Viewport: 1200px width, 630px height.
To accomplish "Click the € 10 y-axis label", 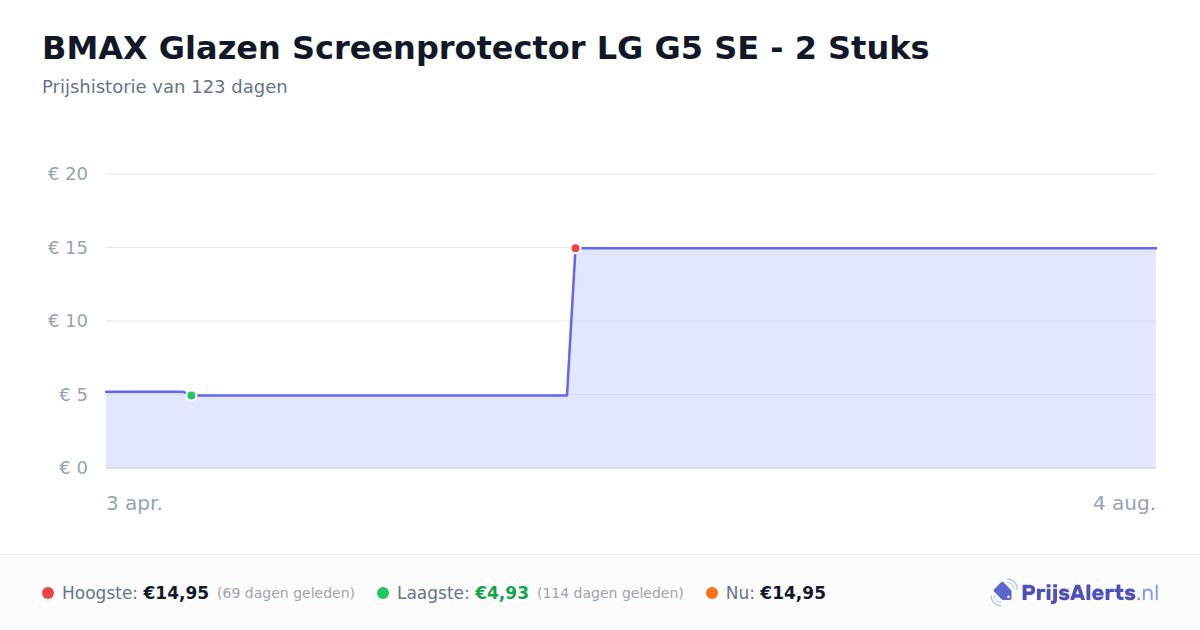I will [x=68, y=321].
